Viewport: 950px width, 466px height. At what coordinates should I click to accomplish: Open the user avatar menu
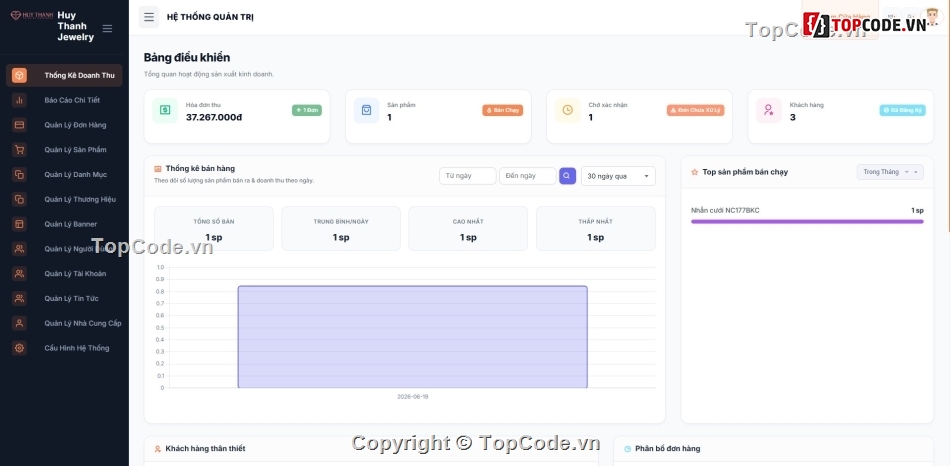932,17
